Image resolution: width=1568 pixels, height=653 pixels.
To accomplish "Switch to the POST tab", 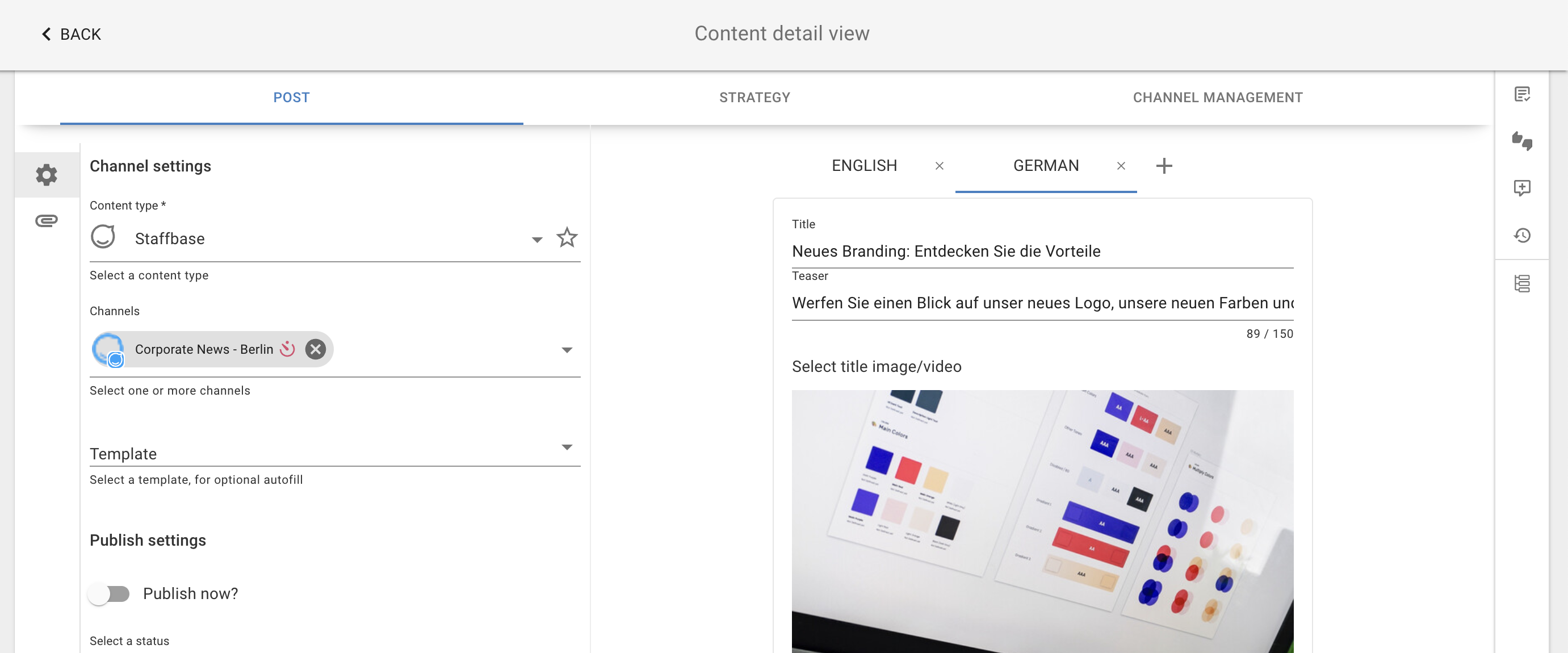I will coord(292,97).
